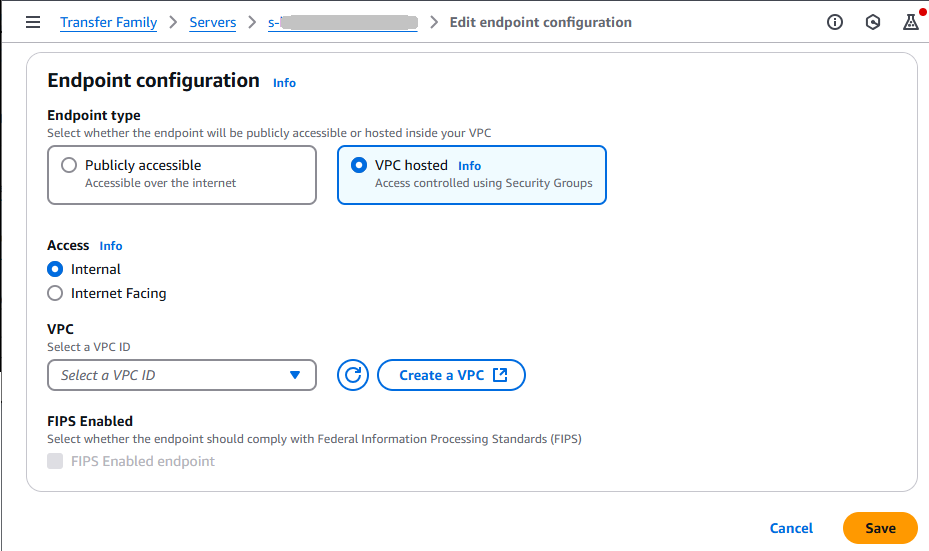The height and width of the screenshot is (551, 929).
Task: Open Info link beside Endpoint configuration heading
Action: point(284,83)
